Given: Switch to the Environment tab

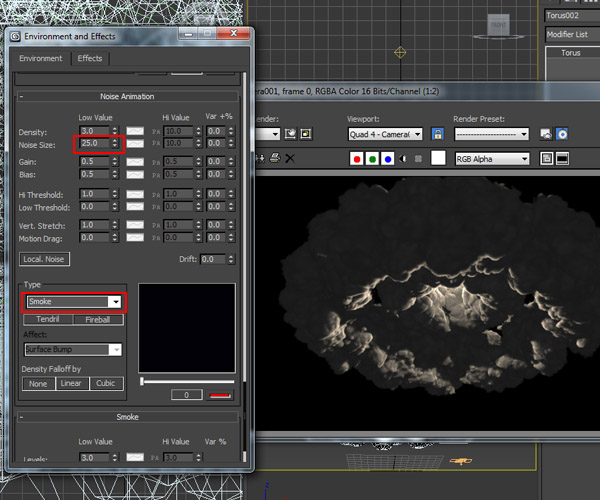Looking at the screenshot, I should (x=41, y=59).
